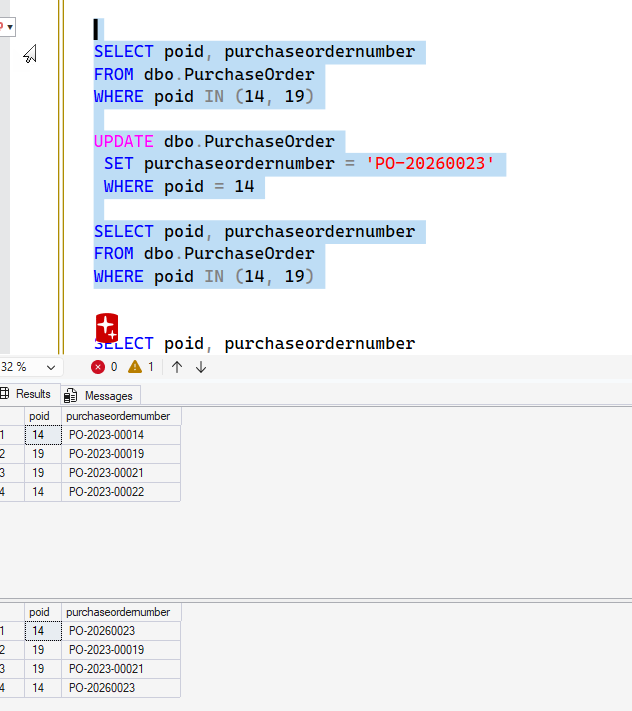Switch to the Results tab
Viewport: 632px width, 711px height.
32,394
